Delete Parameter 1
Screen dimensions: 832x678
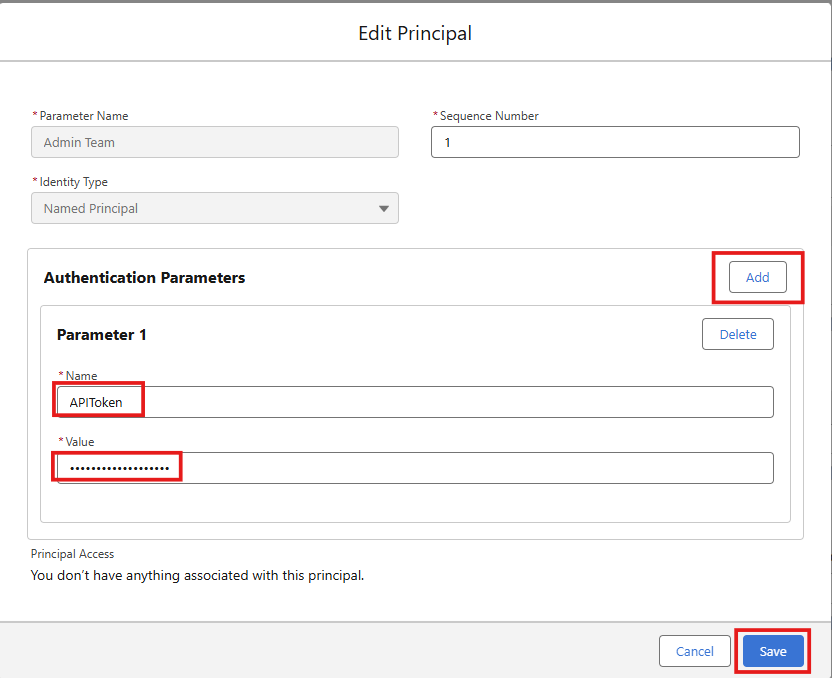[x=738, y=334]
